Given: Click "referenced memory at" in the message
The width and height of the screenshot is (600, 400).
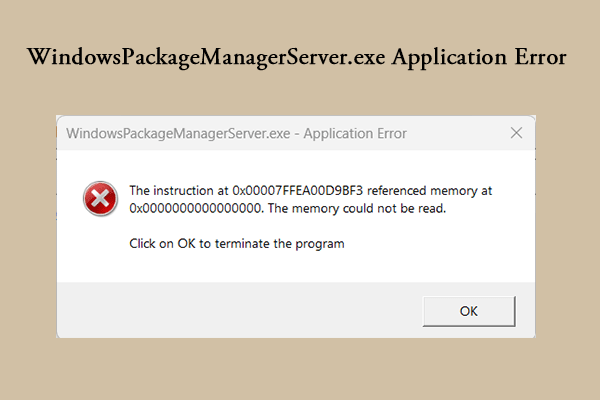Looking at the screenshot, I should (429, 190).
